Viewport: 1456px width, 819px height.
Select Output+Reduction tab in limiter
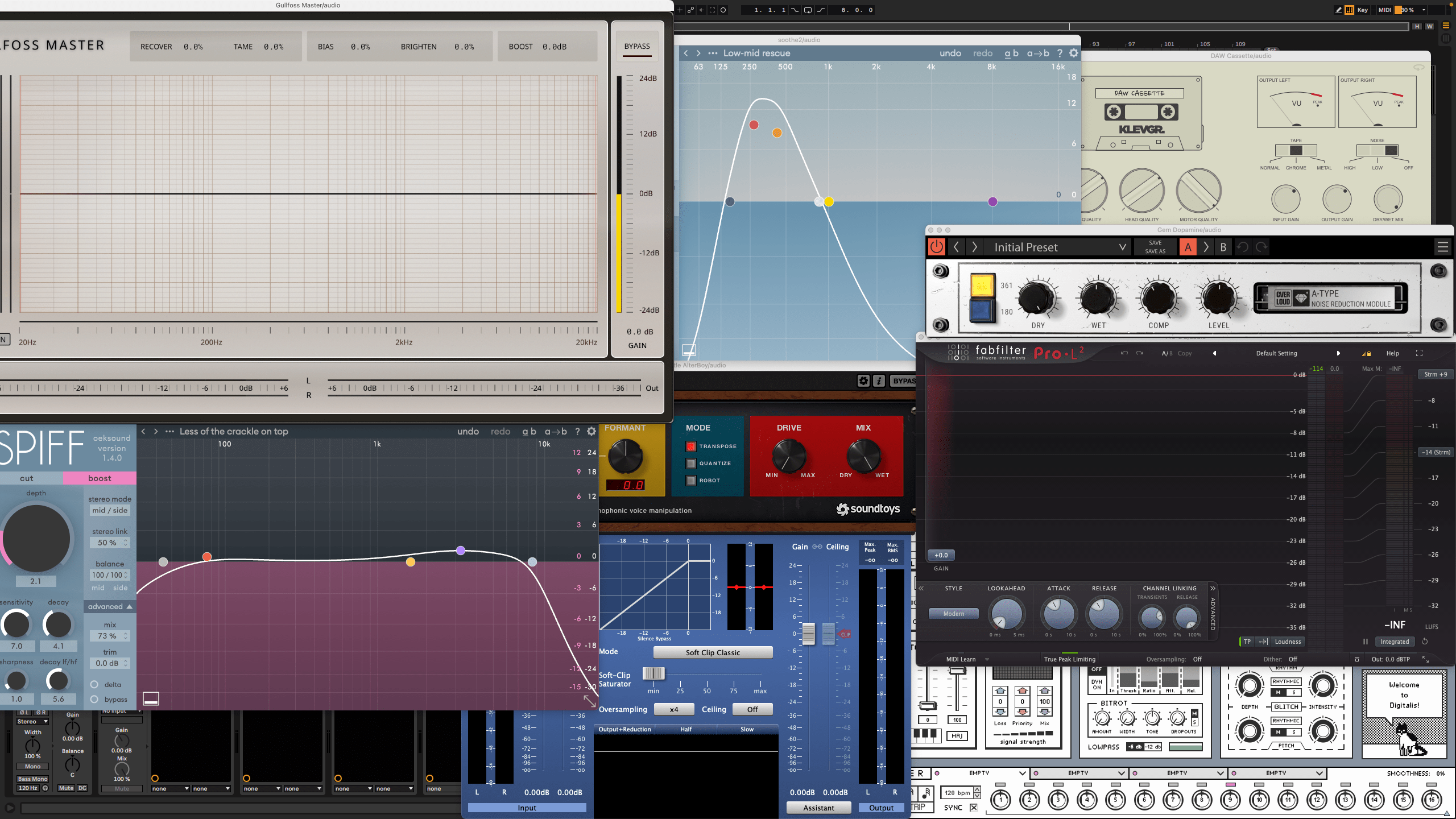pos(624,729)
